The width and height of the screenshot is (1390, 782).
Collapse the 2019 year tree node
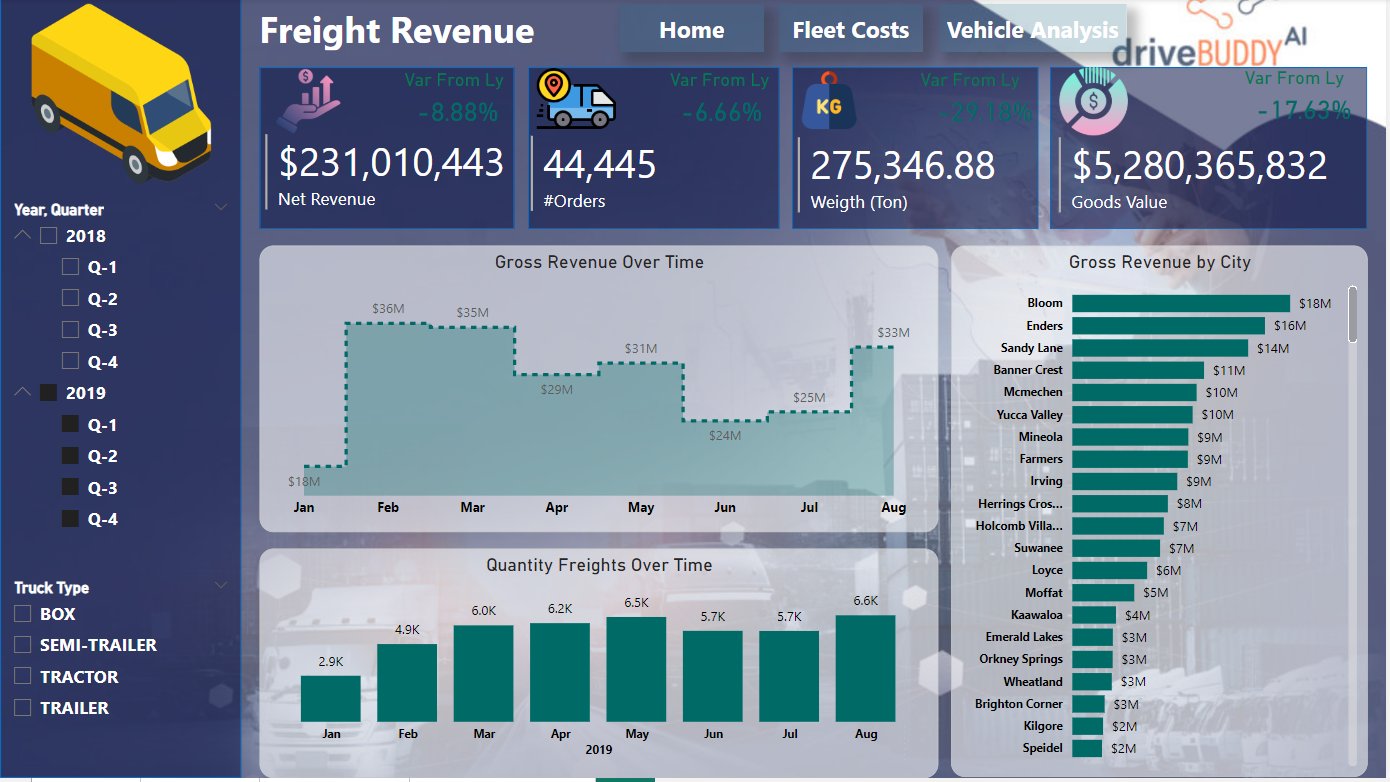23,393
